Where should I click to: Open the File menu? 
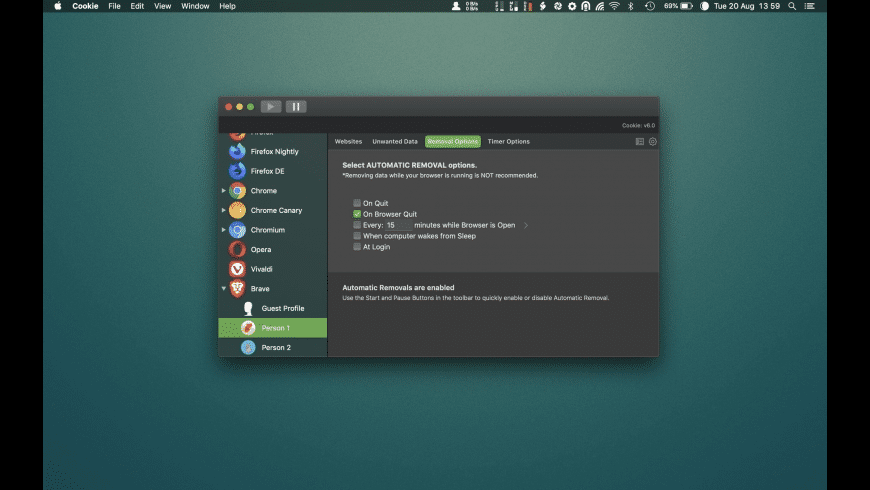coord(114,6)
